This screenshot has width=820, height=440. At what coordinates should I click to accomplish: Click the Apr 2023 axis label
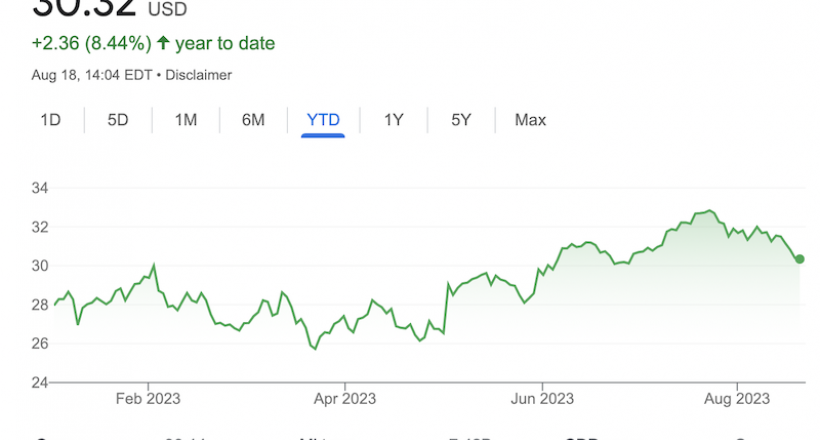(345, 399)
